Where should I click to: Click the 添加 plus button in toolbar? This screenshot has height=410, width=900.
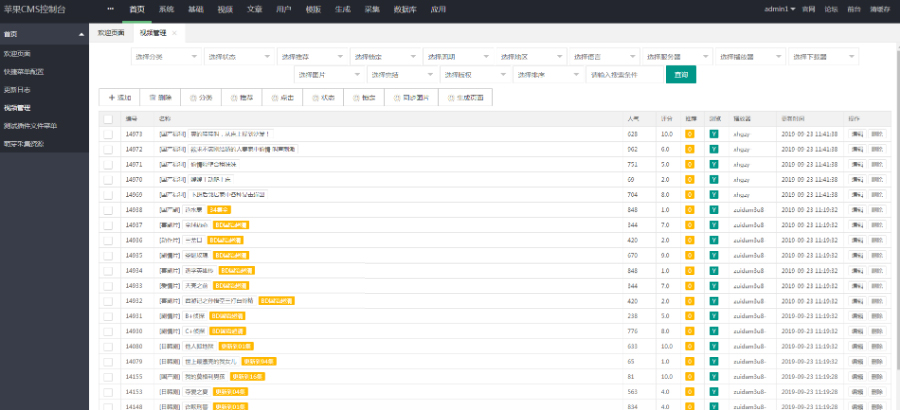pyautogui.click(x=119, y=98)
